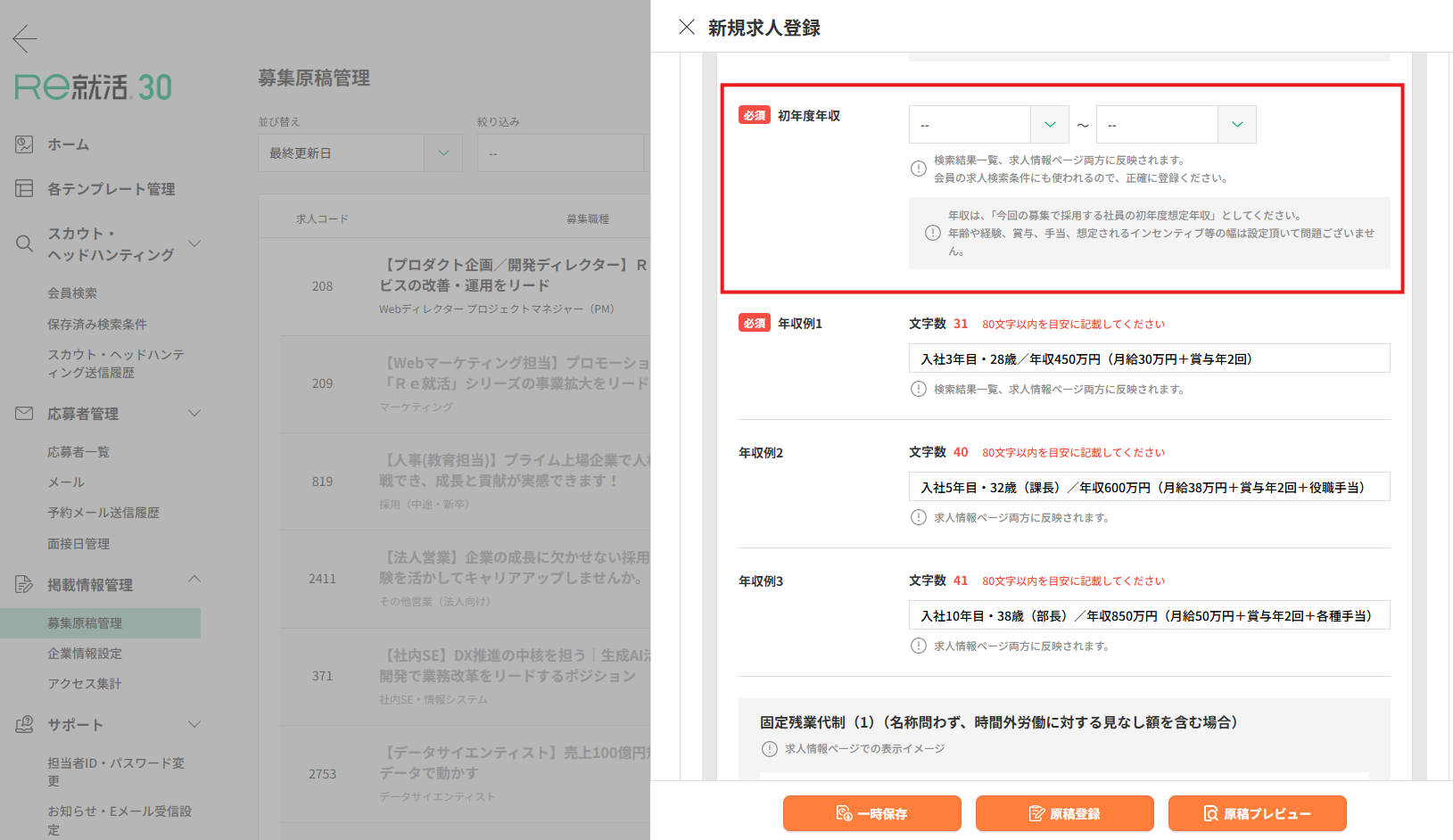Viewport: 1453px width, 840px height.
Task: Click the 応募者管理 mail icon
Action: coord(24,413)
